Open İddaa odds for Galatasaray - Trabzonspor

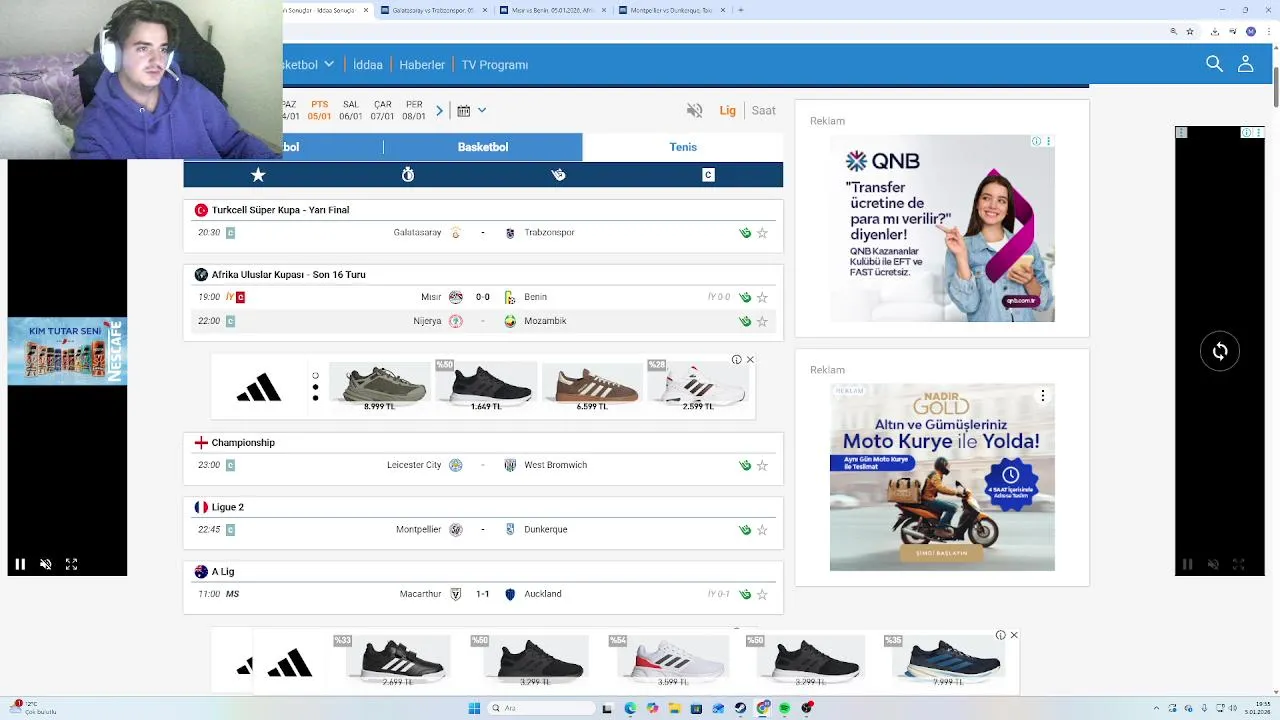(x=745, y=233)
